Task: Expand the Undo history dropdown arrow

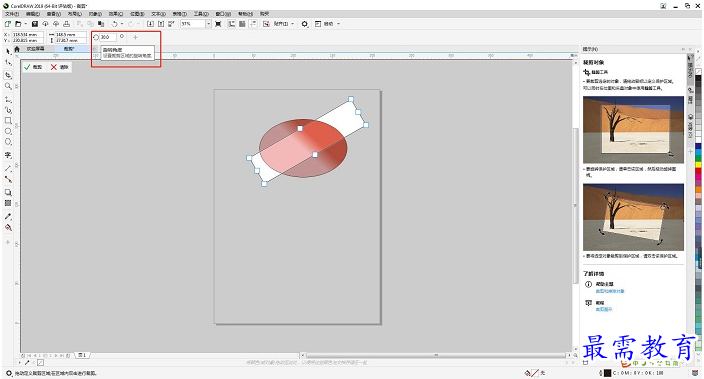Action: coord(122,24)
